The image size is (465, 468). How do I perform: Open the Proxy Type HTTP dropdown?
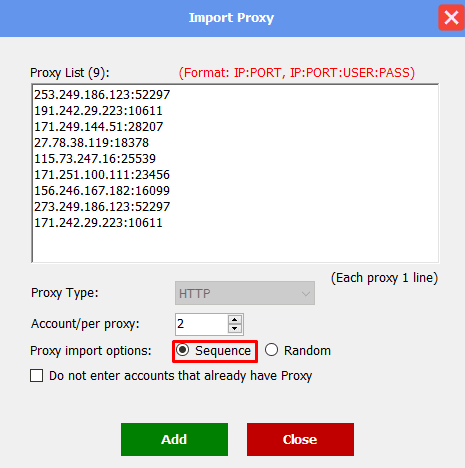pyautogui.click(x=245, y=293)
